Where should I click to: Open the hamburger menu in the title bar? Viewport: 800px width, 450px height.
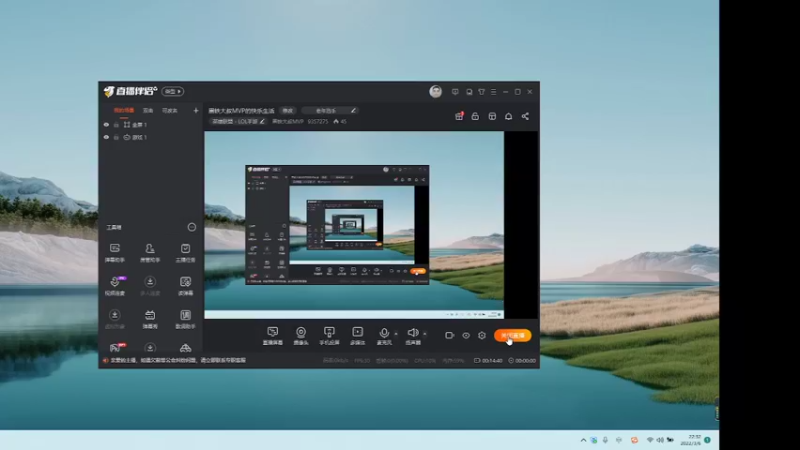(x=493, y=92)
